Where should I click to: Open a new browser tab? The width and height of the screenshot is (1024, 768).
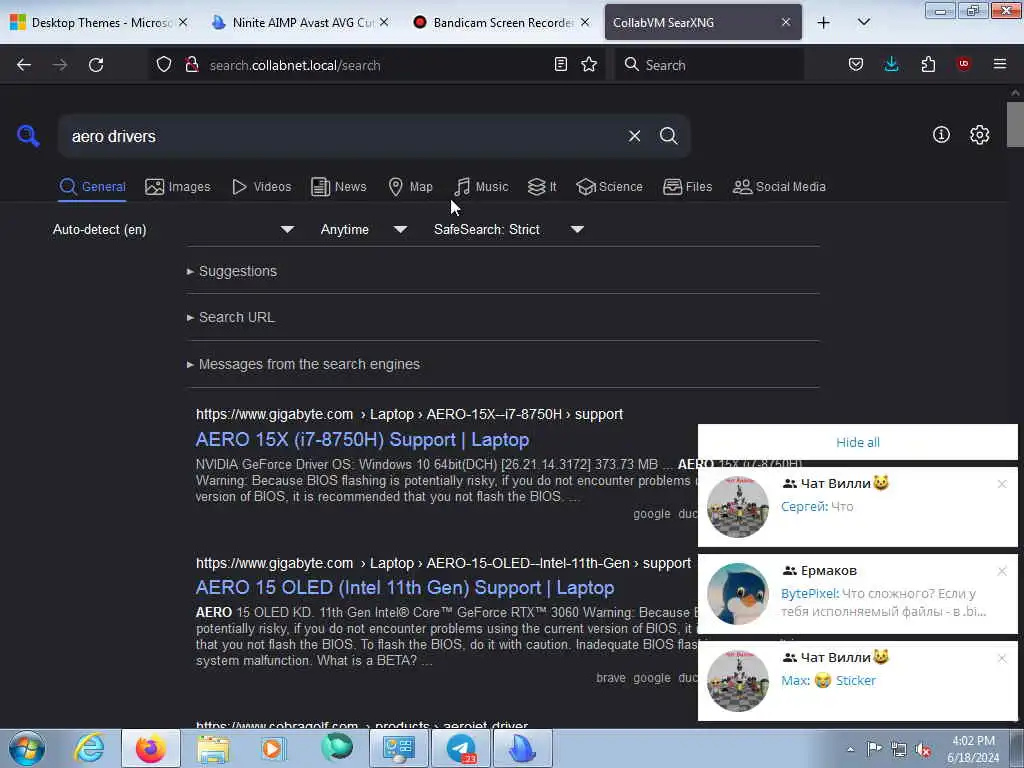(x=824, y=22)
